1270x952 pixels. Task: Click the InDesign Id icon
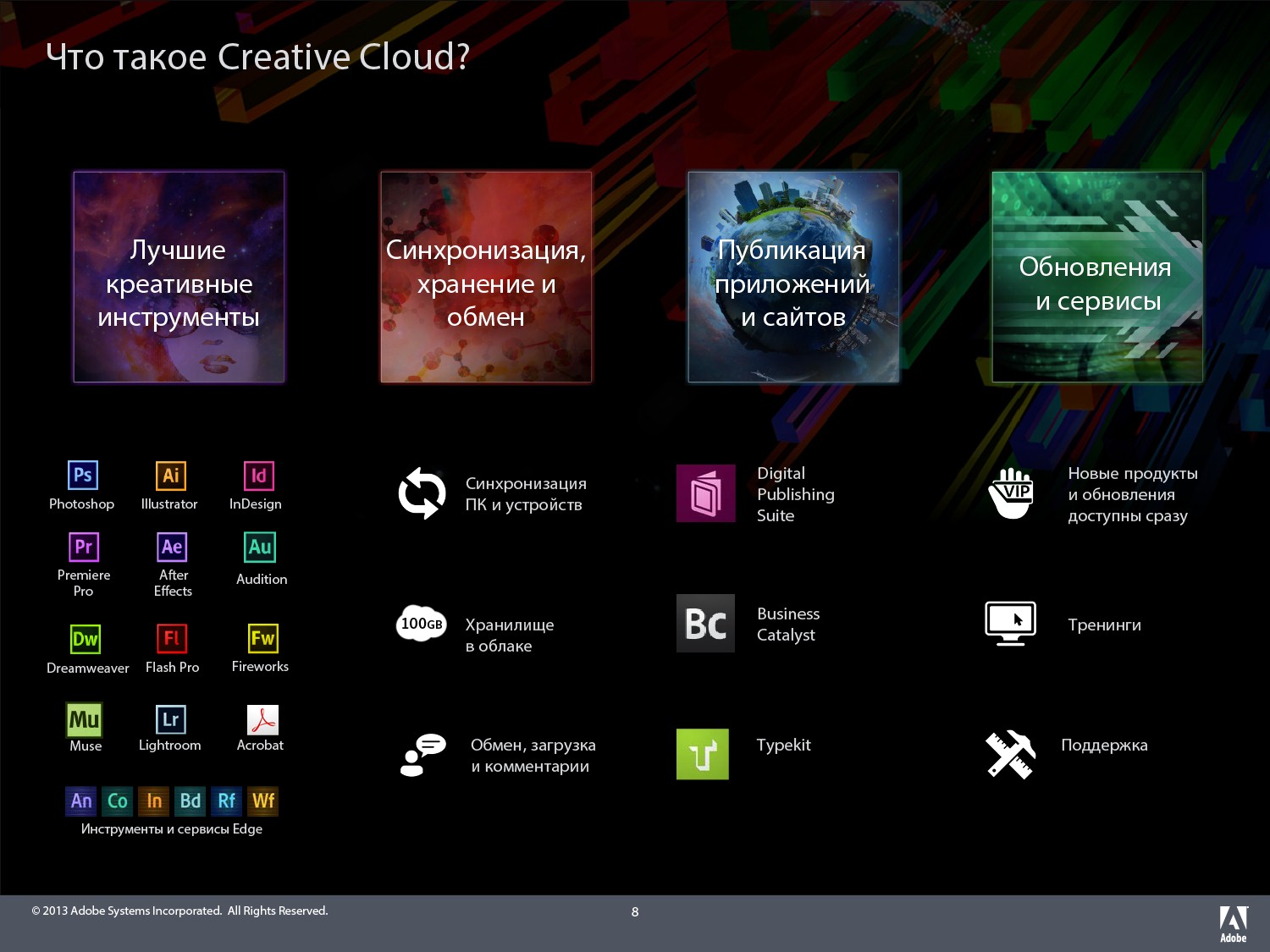point(258,475)
